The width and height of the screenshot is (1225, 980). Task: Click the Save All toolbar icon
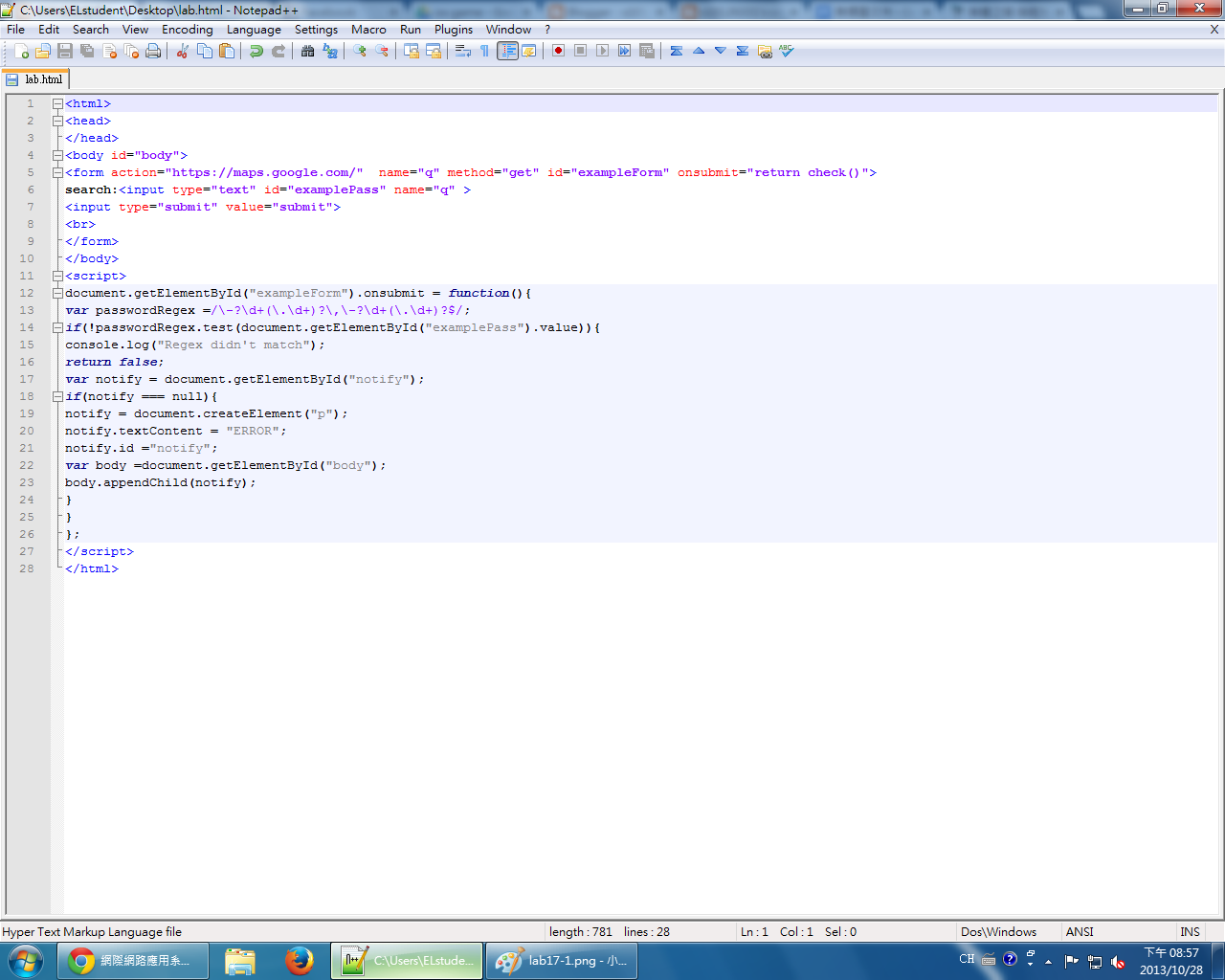coord(87,51)
